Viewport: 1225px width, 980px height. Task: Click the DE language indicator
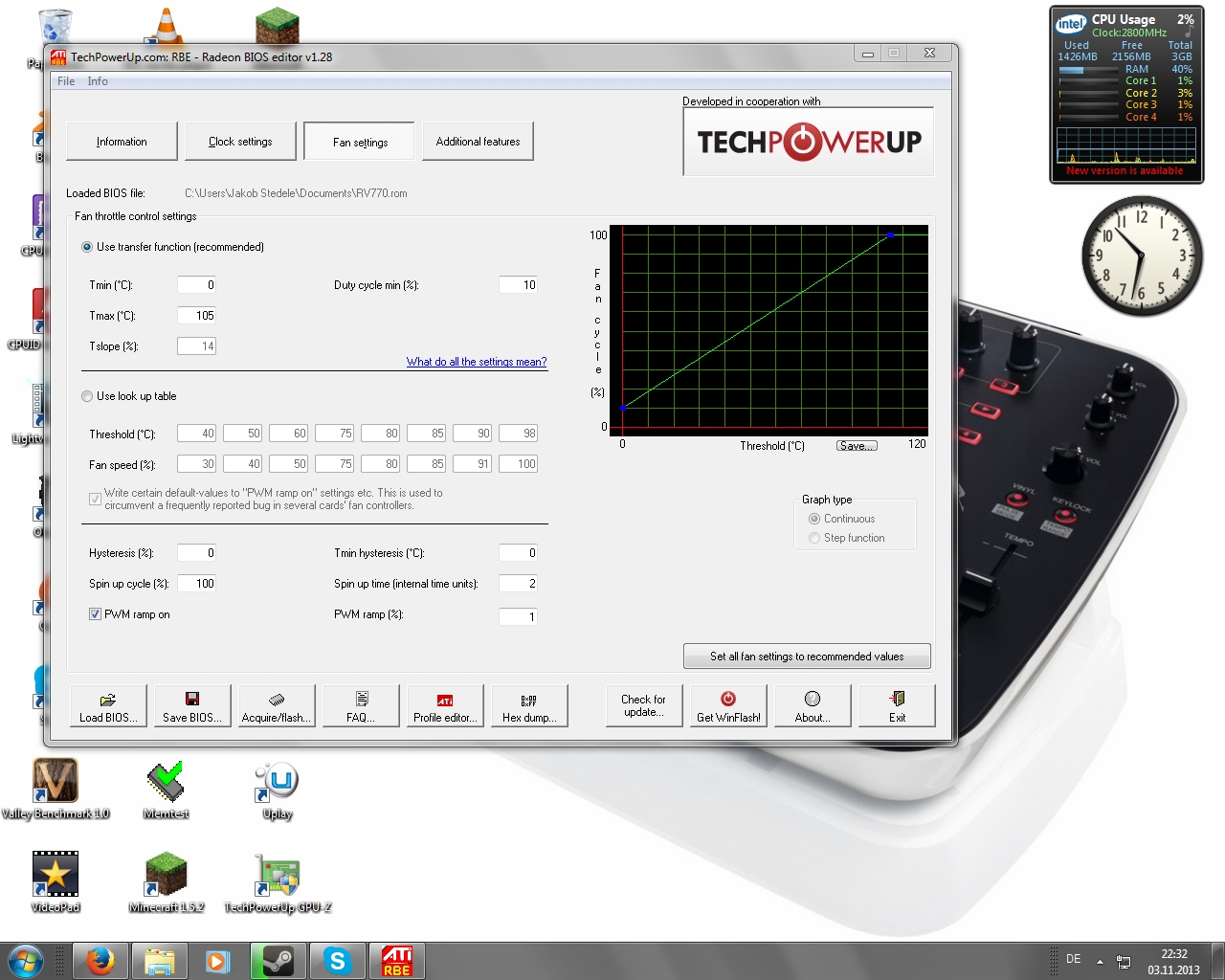pyautogui.click(x=1074, y=959)
